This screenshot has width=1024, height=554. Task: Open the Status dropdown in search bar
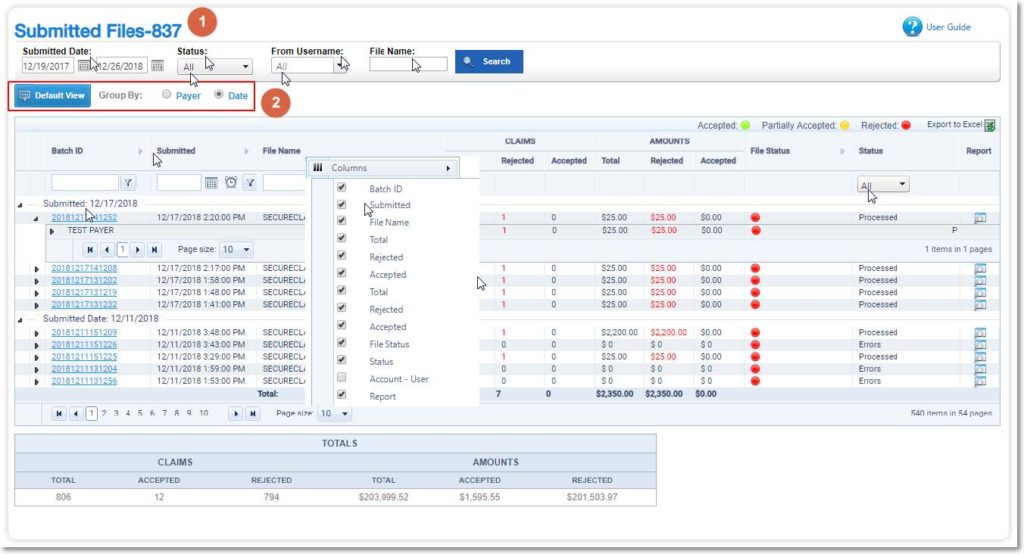216,67
